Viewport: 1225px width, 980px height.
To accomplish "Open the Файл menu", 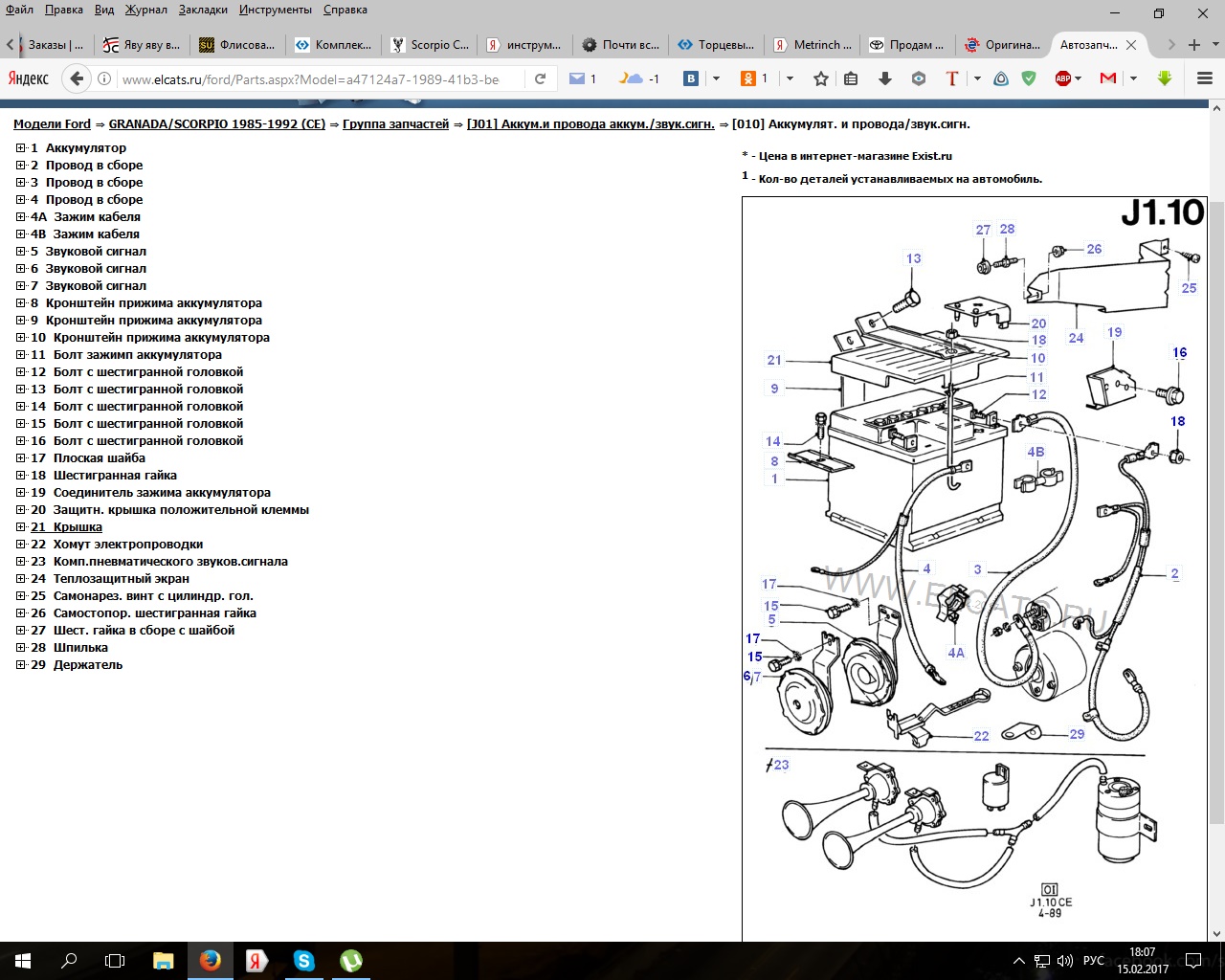I will click(x=19, y=10).
